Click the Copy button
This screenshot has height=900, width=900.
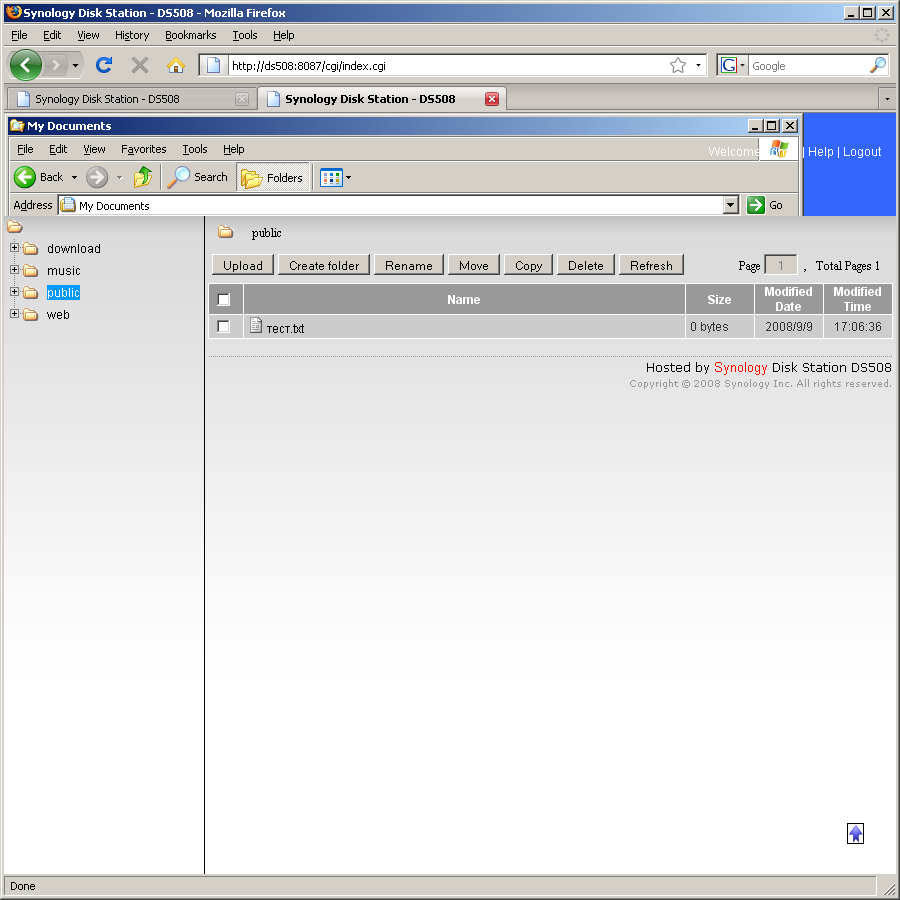pos(528,265)
